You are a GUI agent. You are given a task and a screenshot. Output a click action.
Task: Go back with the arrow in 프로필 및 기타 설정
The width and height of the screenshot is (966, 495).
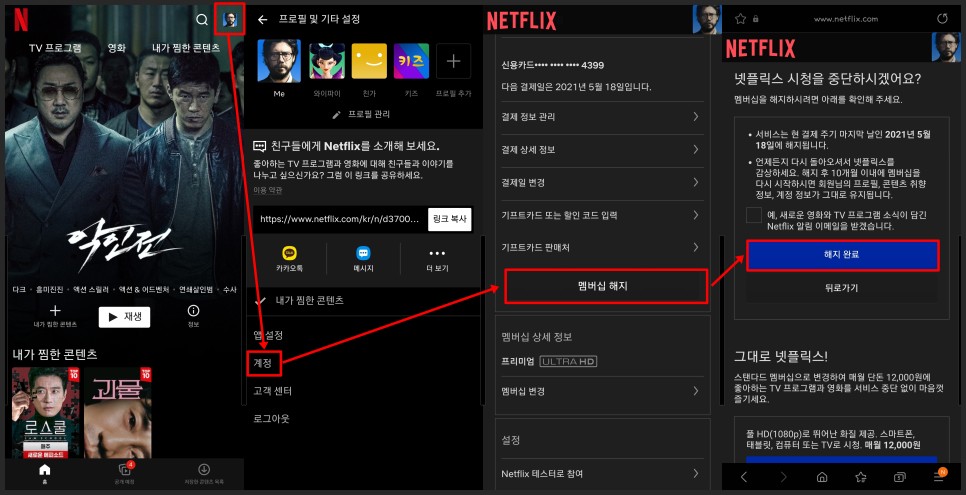(262, 20)
